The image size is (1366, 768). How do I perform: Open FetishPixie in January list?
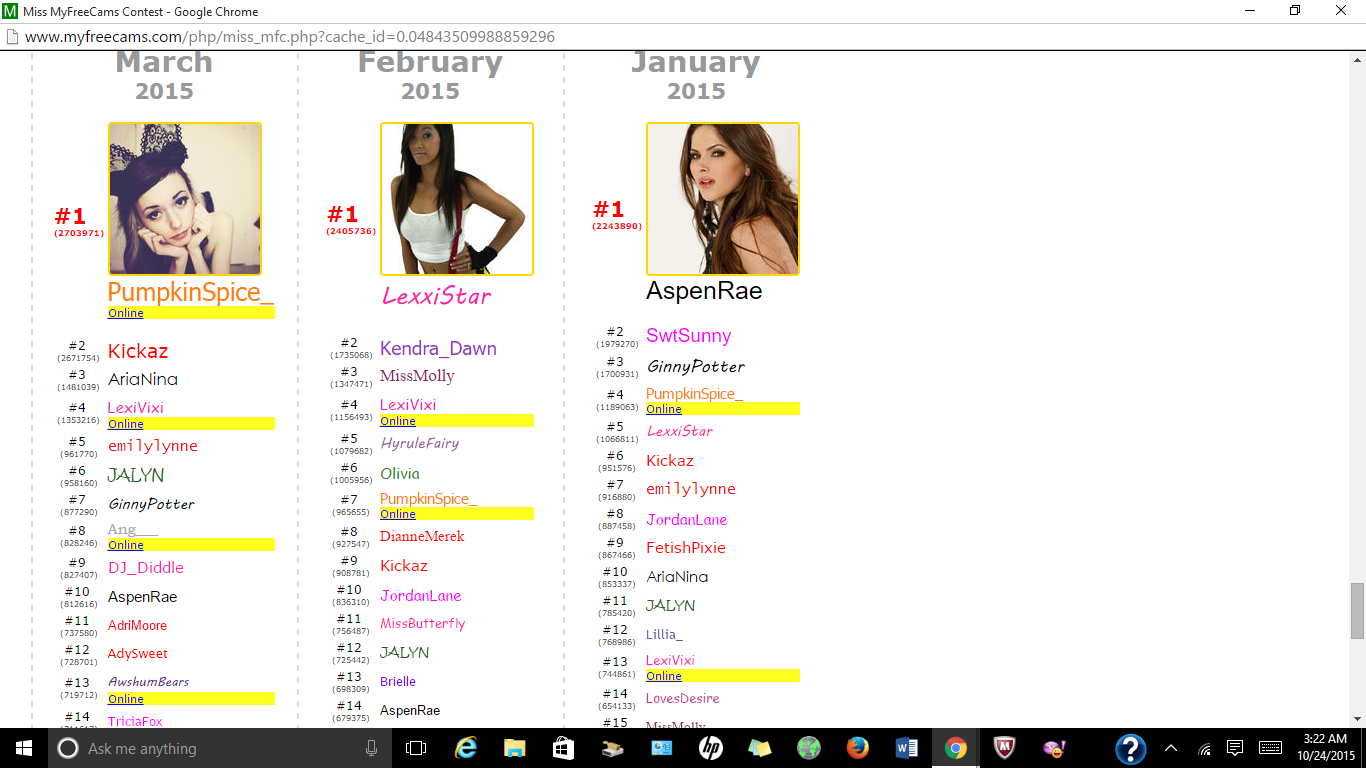pyautogui.click(x=686, y=547)
